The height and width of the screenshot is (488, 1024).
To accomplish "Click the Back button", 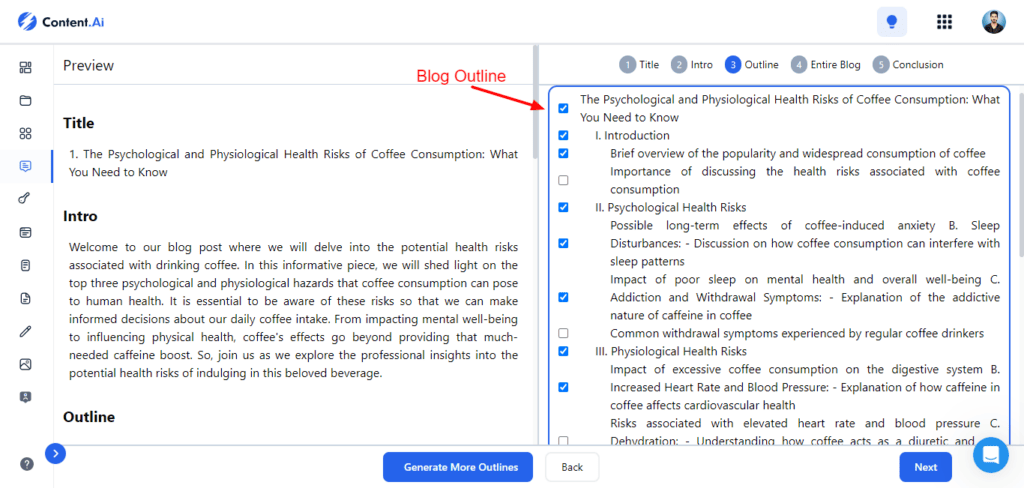I will click(x=572, y=467).
